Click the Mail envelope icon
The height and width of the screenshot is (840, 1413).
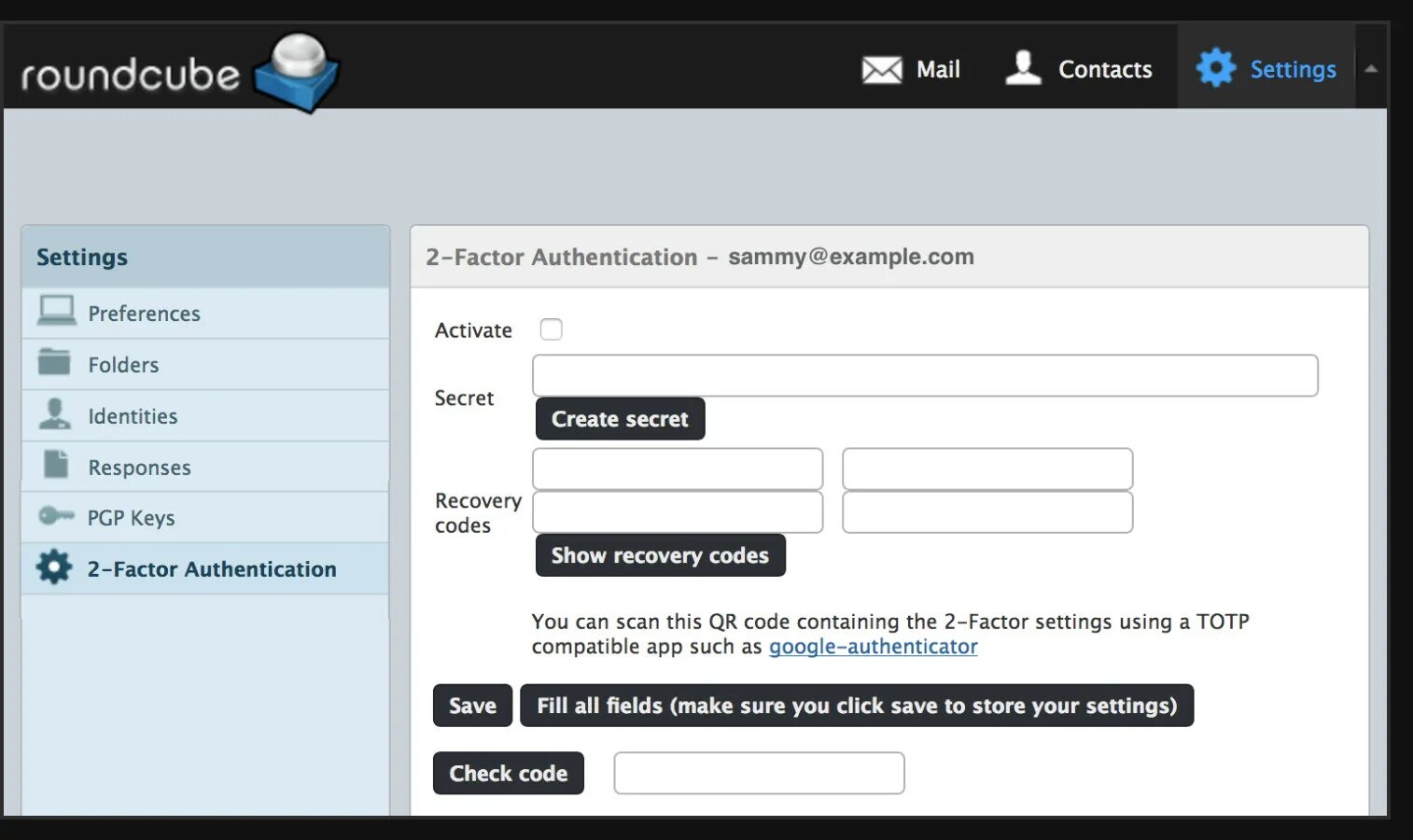881,70
